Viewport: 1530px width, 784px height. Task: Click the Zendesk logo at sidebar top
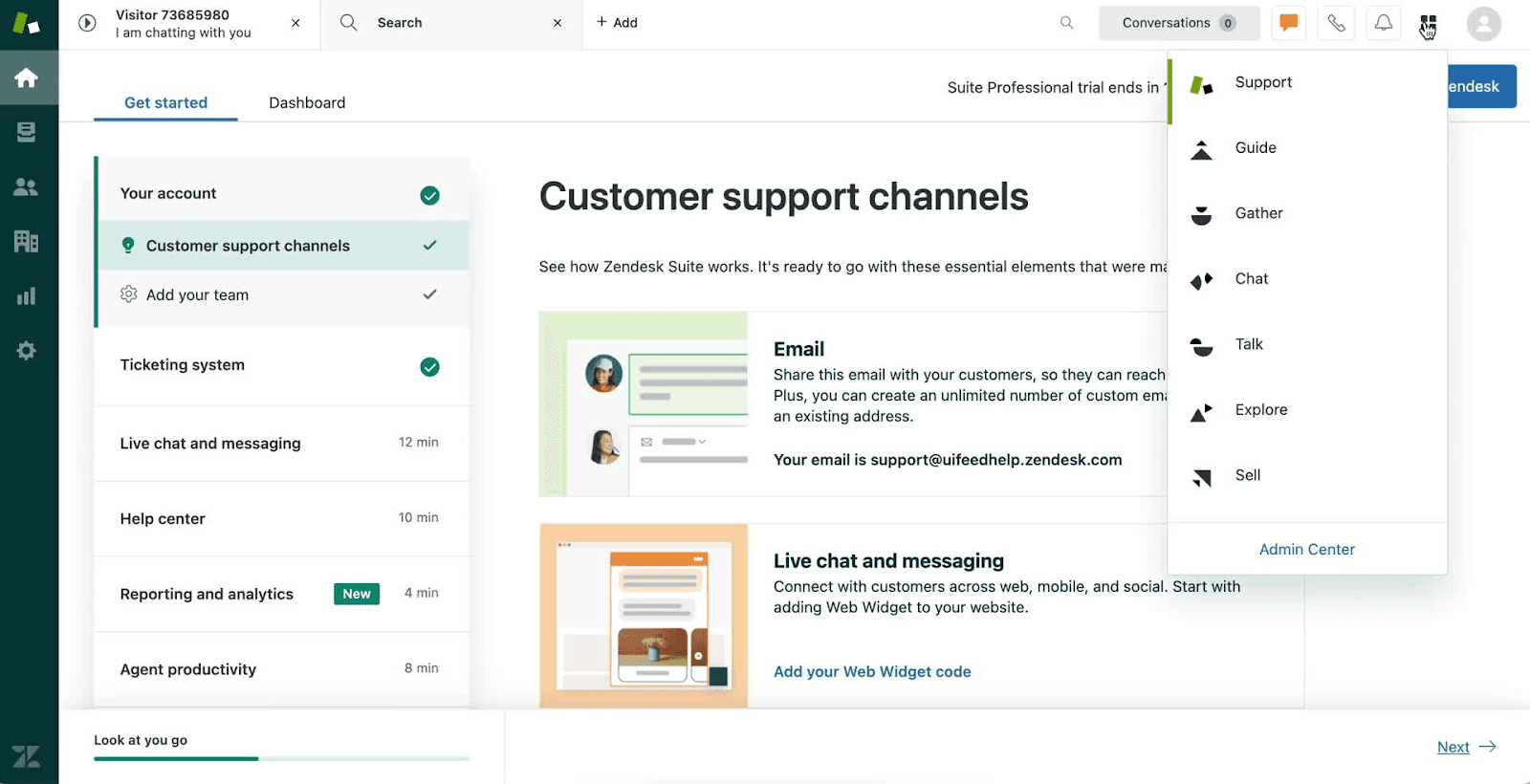tap(27, 23)
